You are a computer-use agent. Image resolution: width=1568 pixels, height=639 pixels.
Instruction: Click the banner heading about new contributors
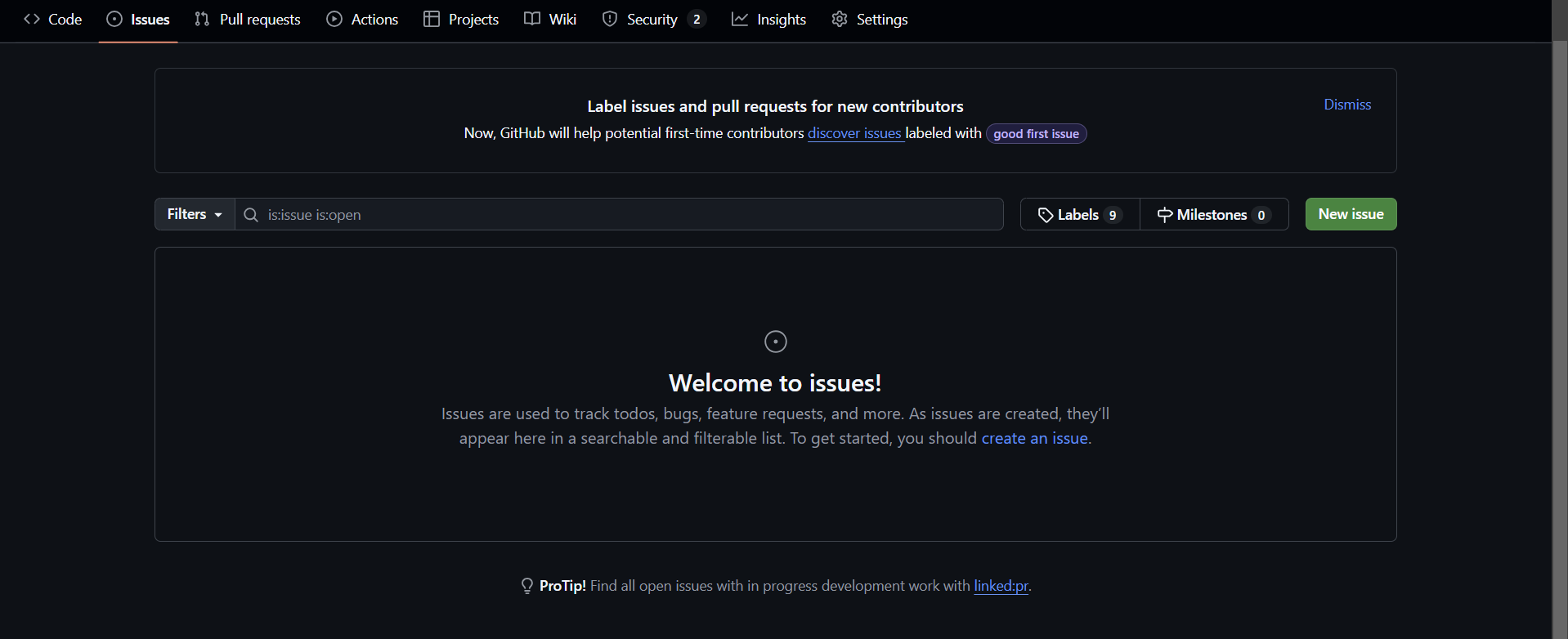pyautogui.click(x=775, y=106)
